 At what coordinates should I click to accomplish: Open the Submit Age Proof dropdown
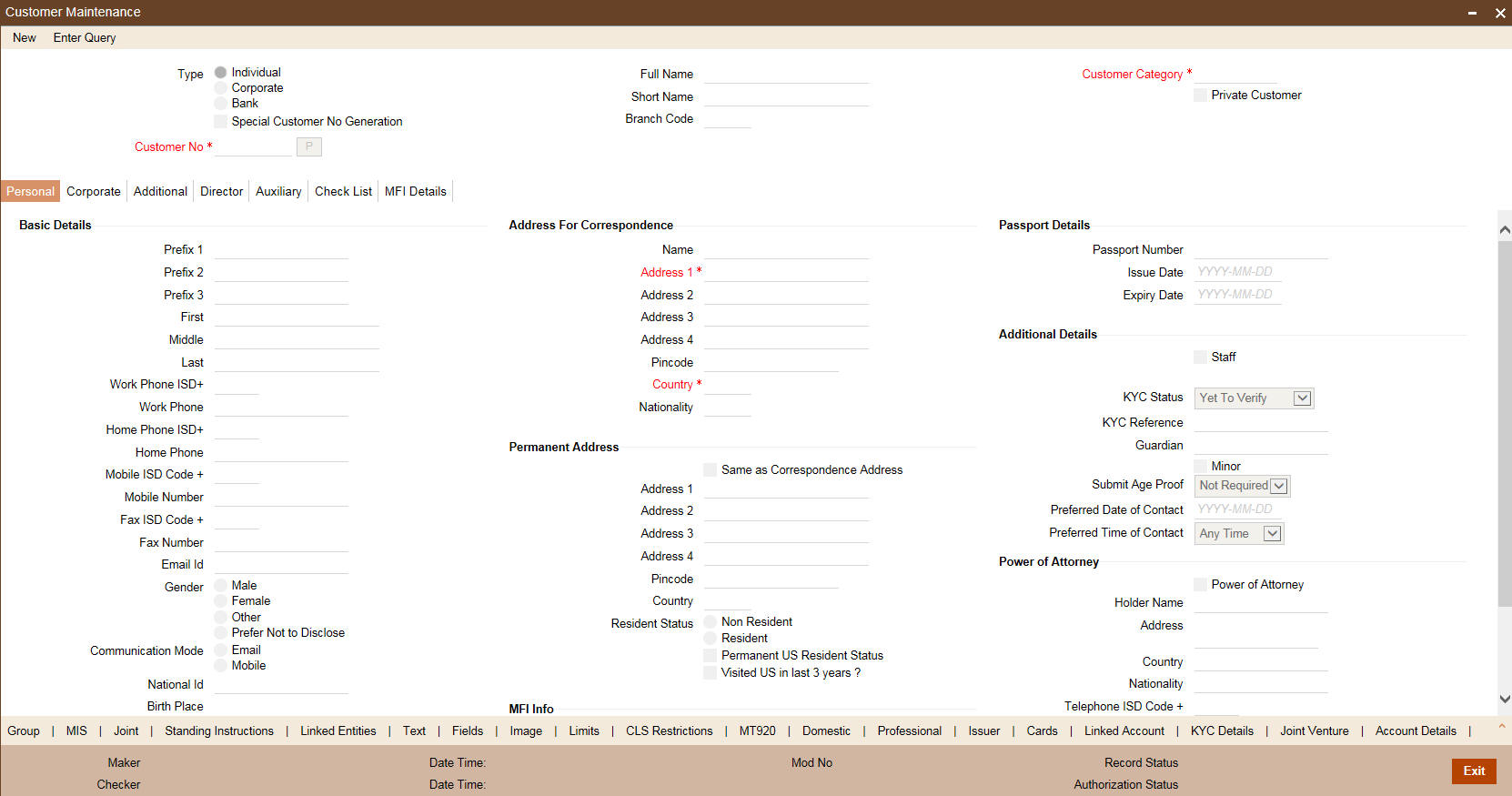[x=1242, y=486]
